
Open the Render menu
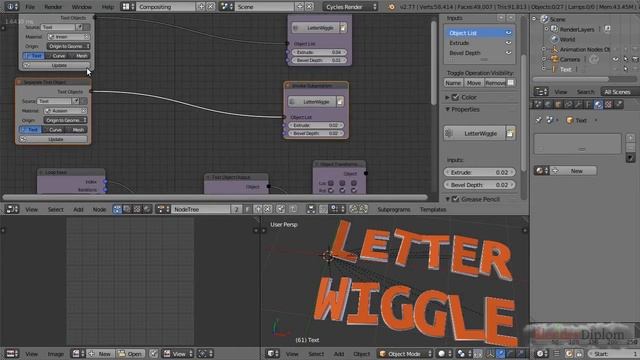(x=53, y=7)
